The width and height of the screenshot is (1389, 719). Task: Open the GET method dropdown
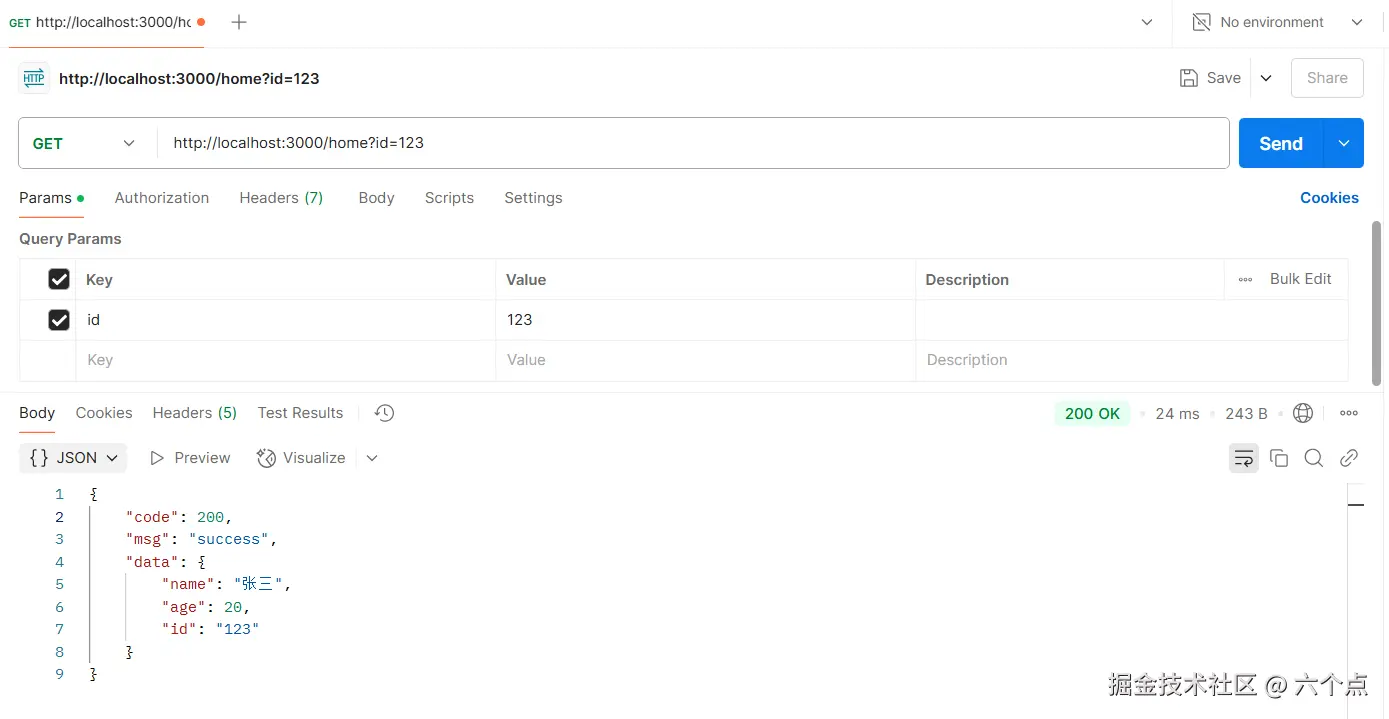pyautogui.click(x=87, y=143)
